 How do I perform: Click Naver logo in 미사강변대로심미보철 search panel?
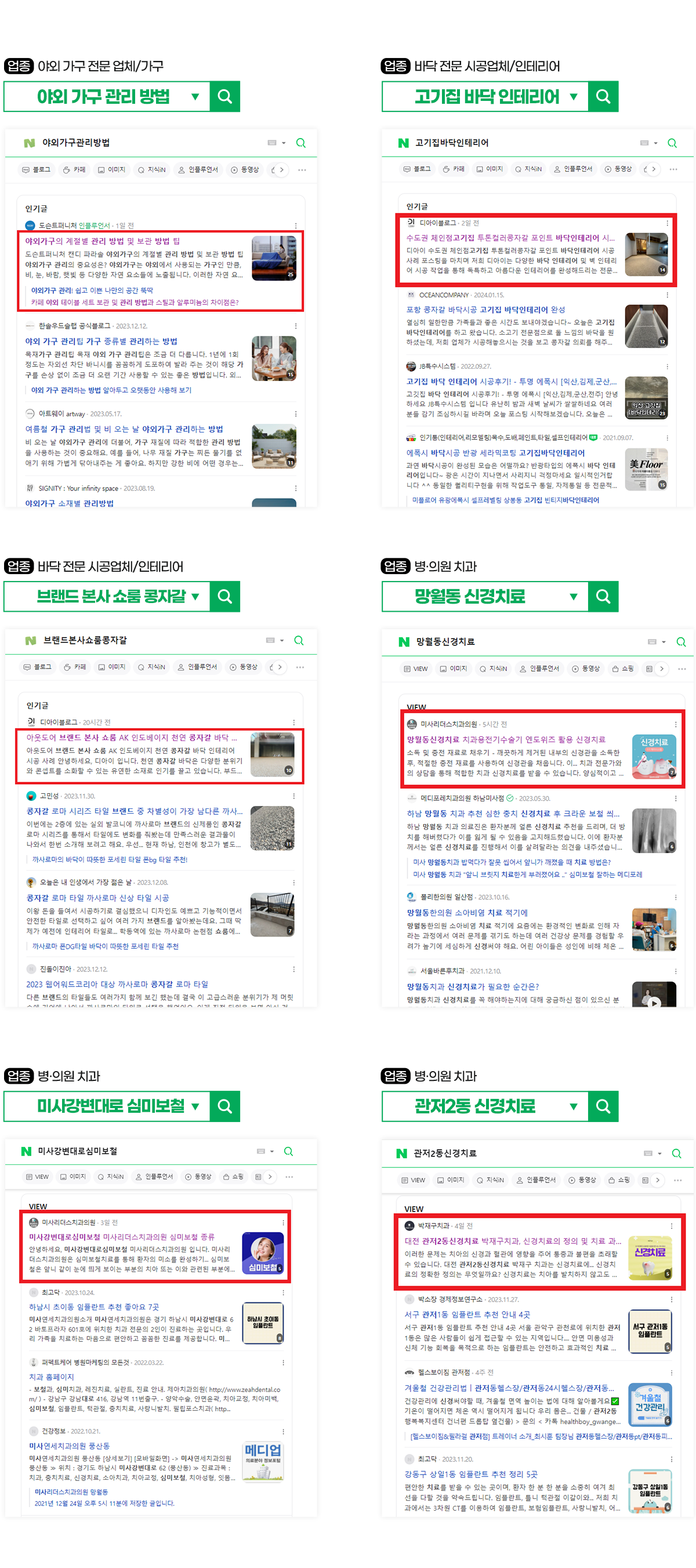(x=26, y=1151)
